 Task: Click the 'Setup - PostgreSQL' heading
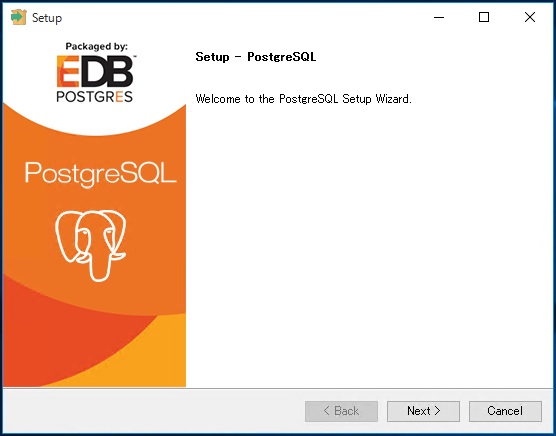[256, 57]
